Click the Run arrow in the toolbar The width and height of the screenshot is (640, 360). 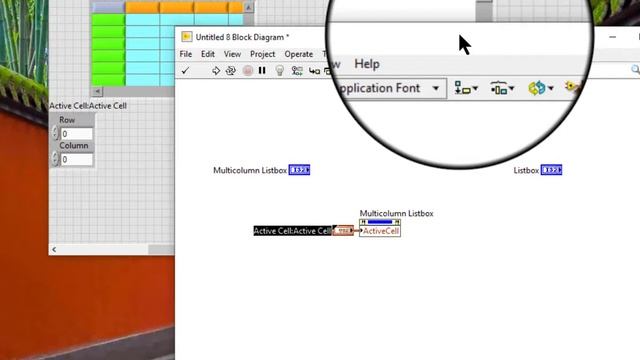pyautogui.click(x=216, y=71)
